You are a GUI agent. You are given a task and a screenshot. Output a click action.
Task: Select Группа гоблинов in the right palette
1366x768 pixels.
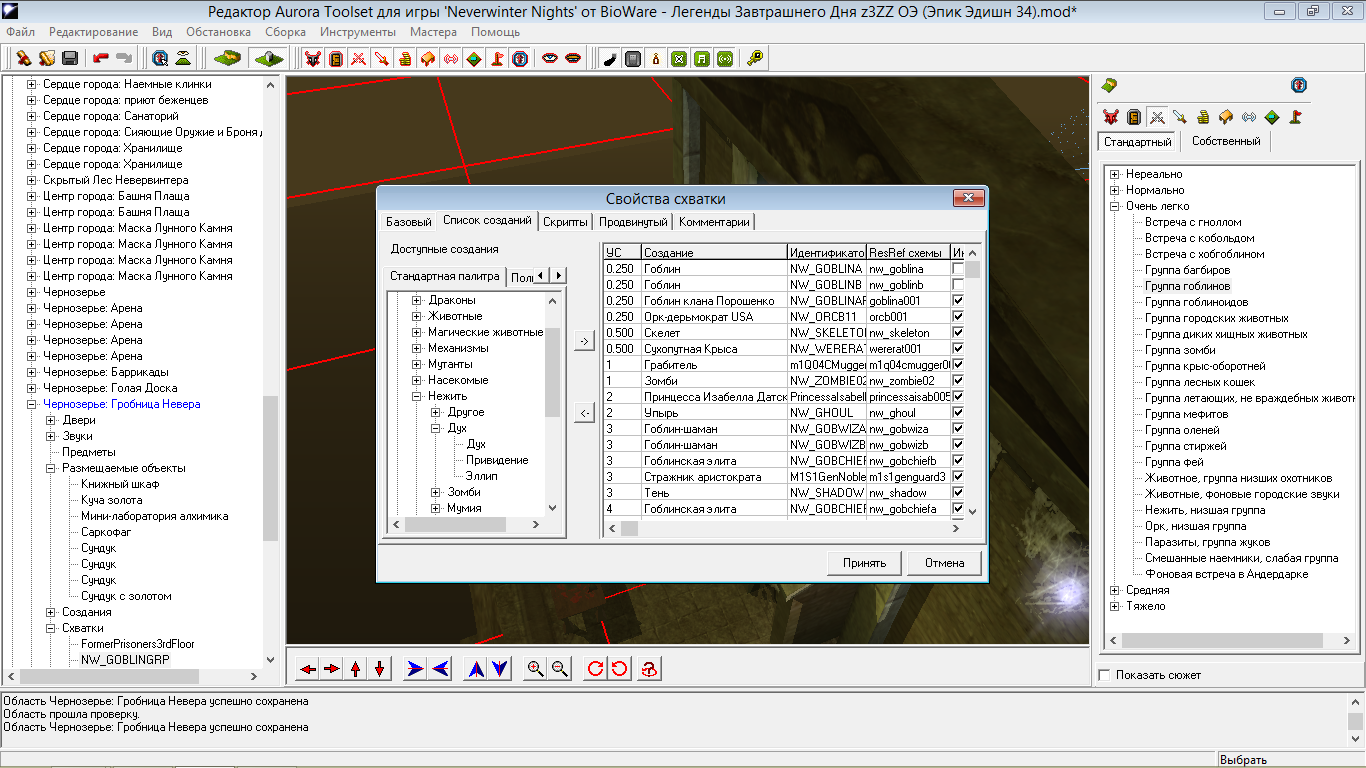pos(1187,286)
